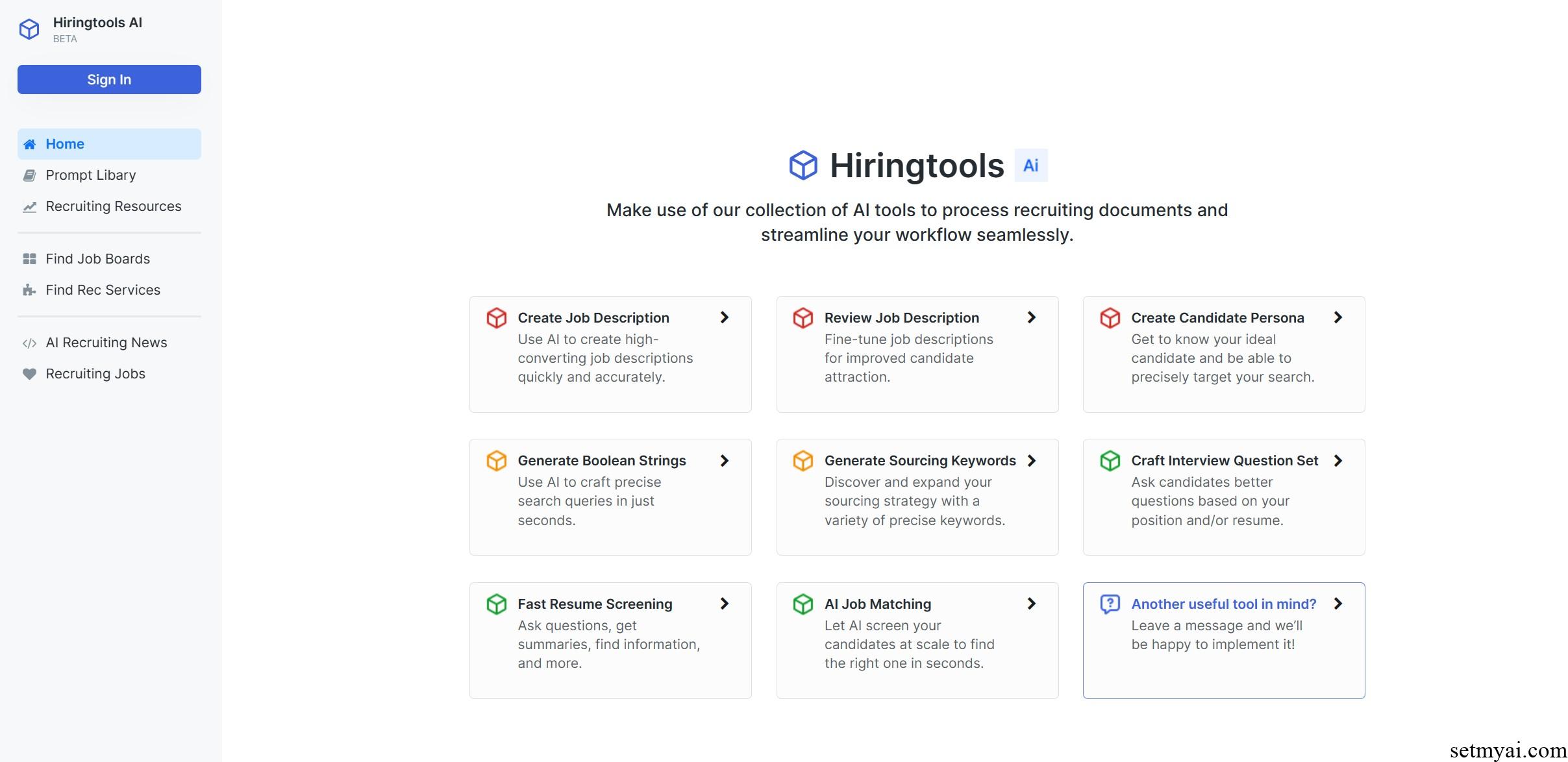
Task: Click 'Leave a message and we'll be happy' text
Action: click(x=1217, y=635)
